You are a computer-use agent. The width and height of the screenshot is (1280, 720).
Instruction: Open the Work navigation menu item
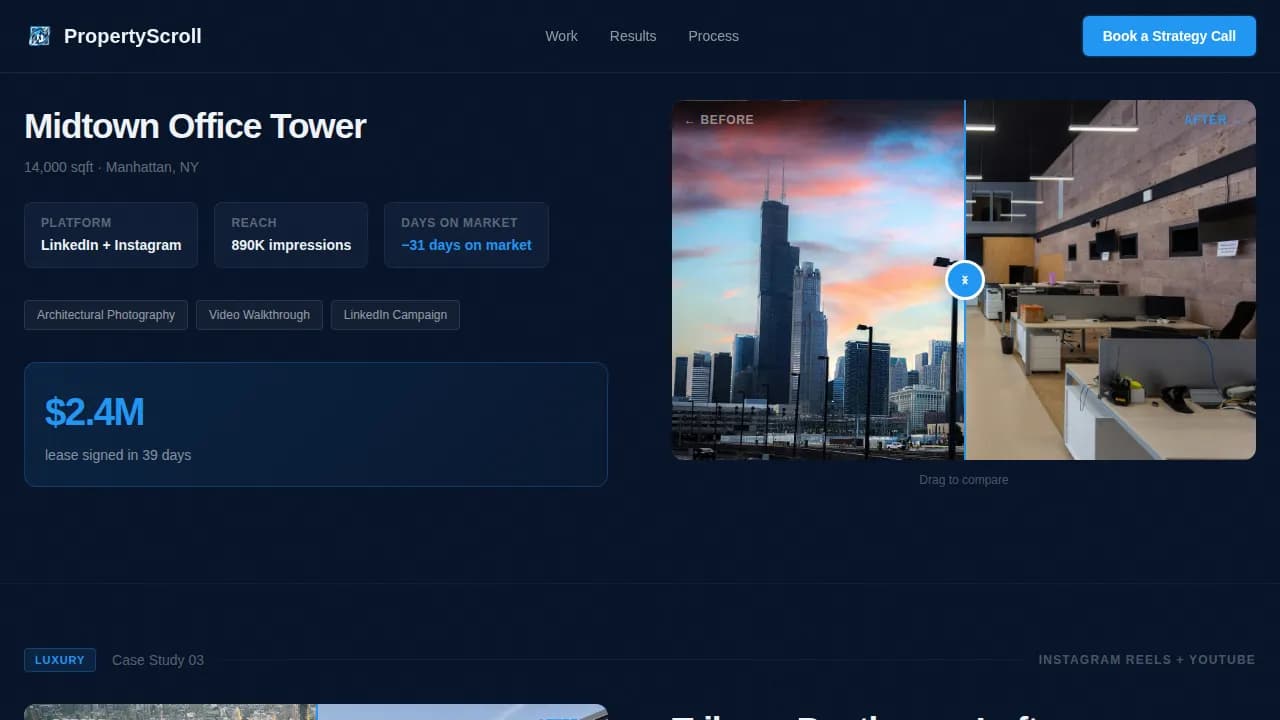561,36
